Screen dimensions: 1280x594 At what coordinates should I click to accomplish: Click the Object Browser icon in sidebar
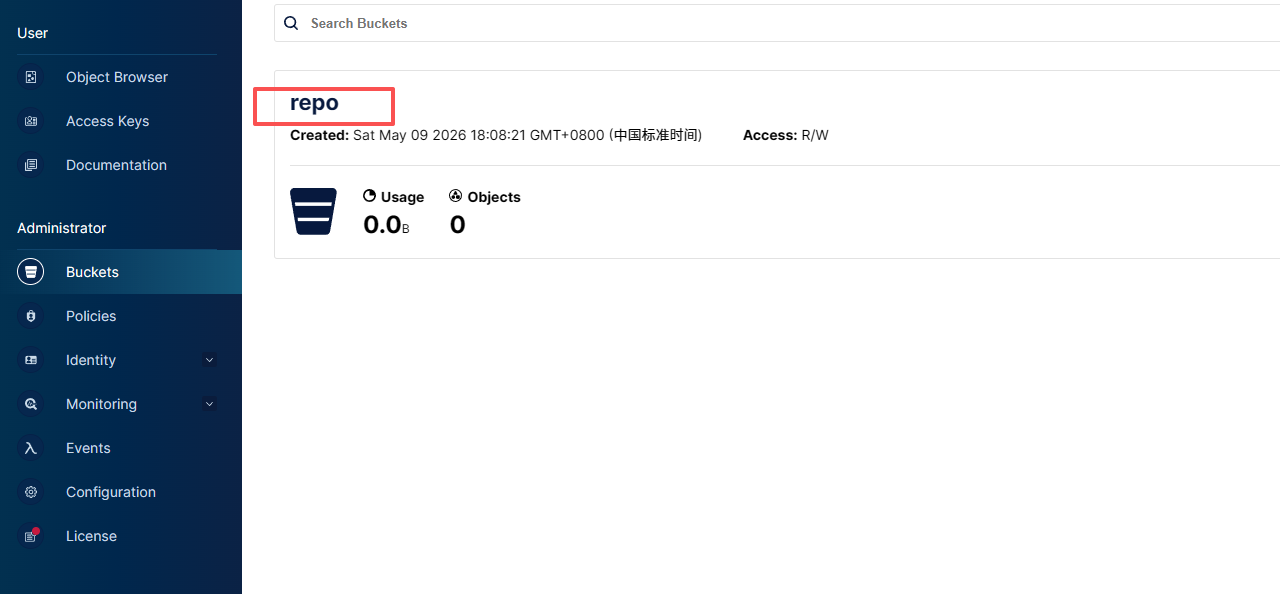point(31,77)
